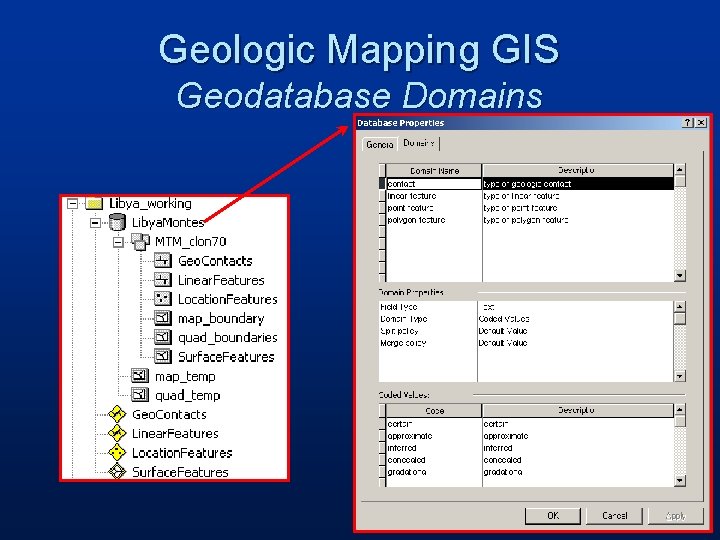Click the polygon icon beside quad_boundaries

163,338
